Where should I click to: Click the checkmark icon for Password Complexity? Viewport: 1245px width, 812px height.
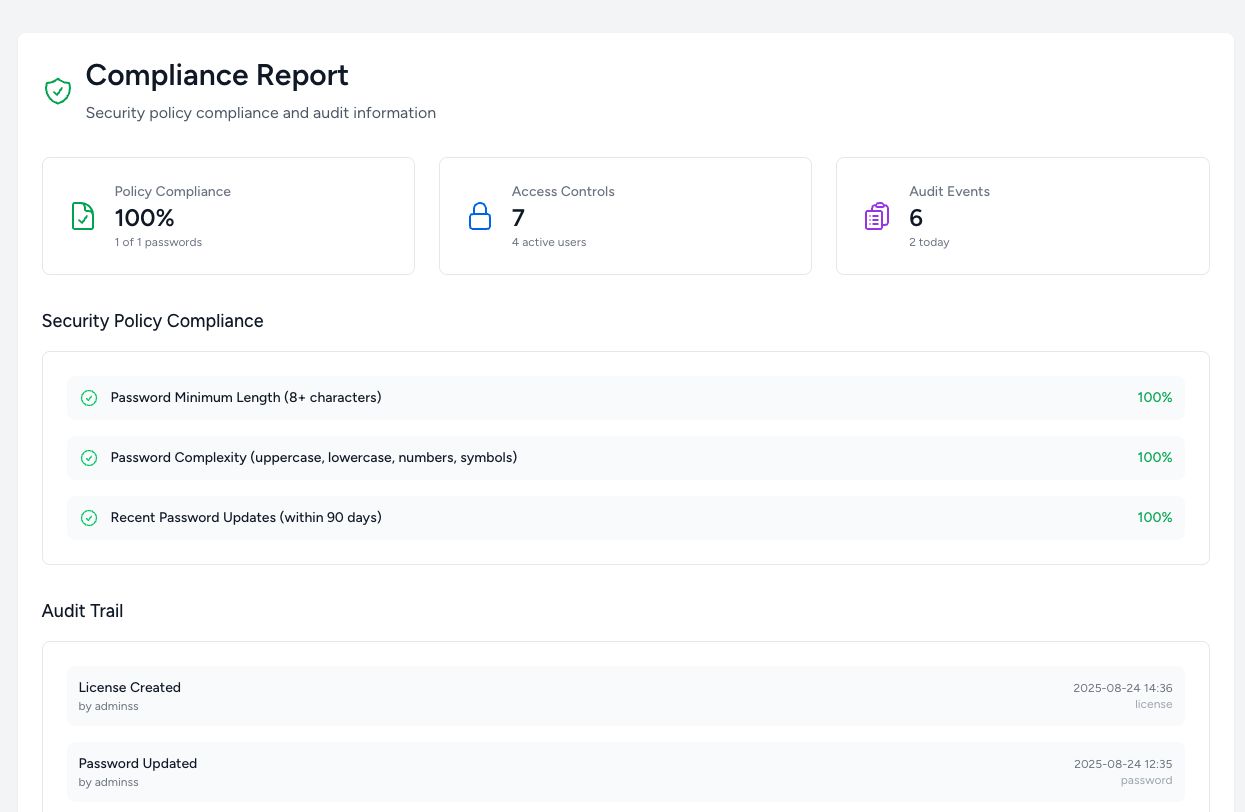pyautogui.click(x=89, y=458)
